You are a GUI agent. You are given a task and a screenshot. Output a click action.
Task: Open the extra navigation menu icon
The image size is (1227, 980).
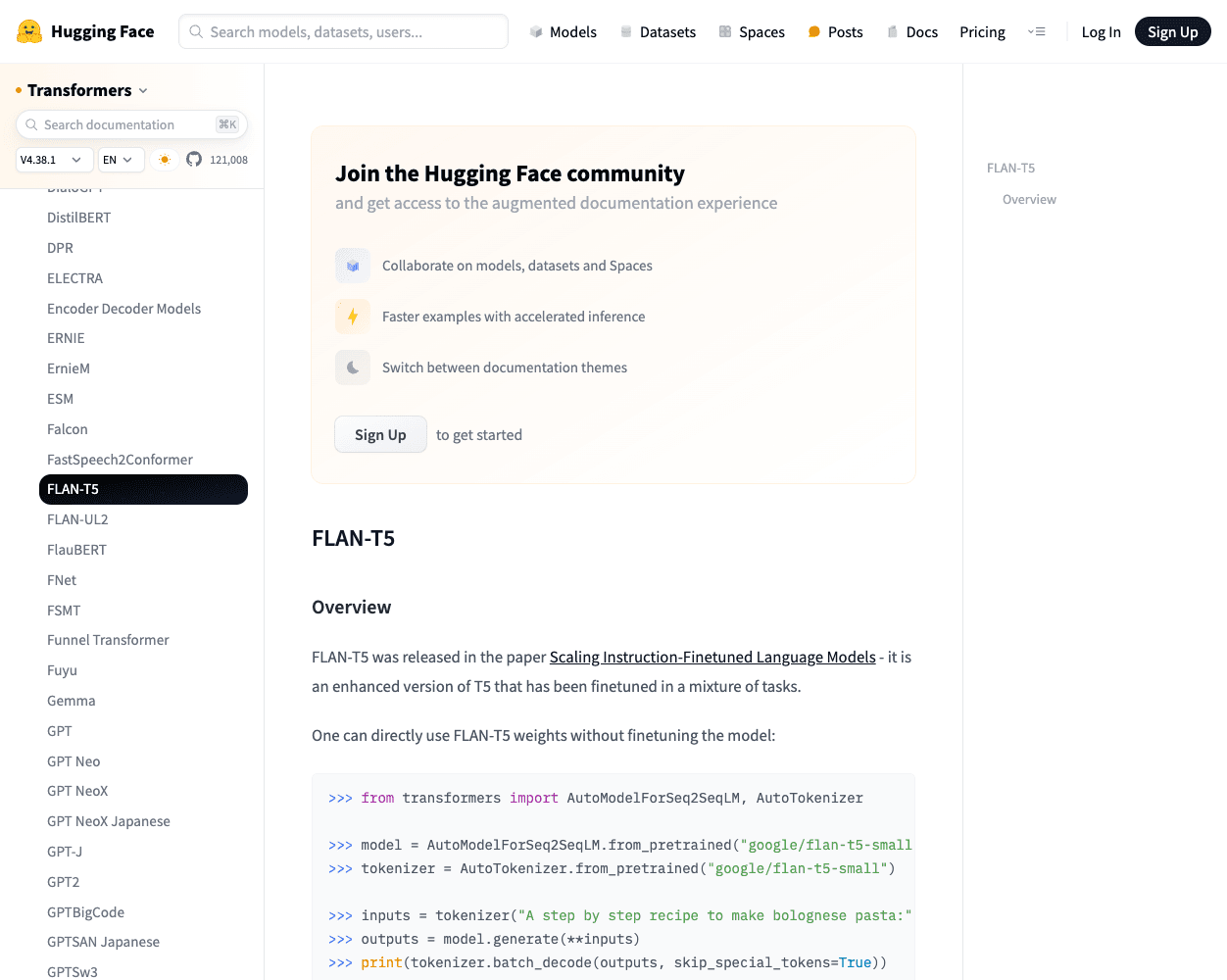[1037, 32]
